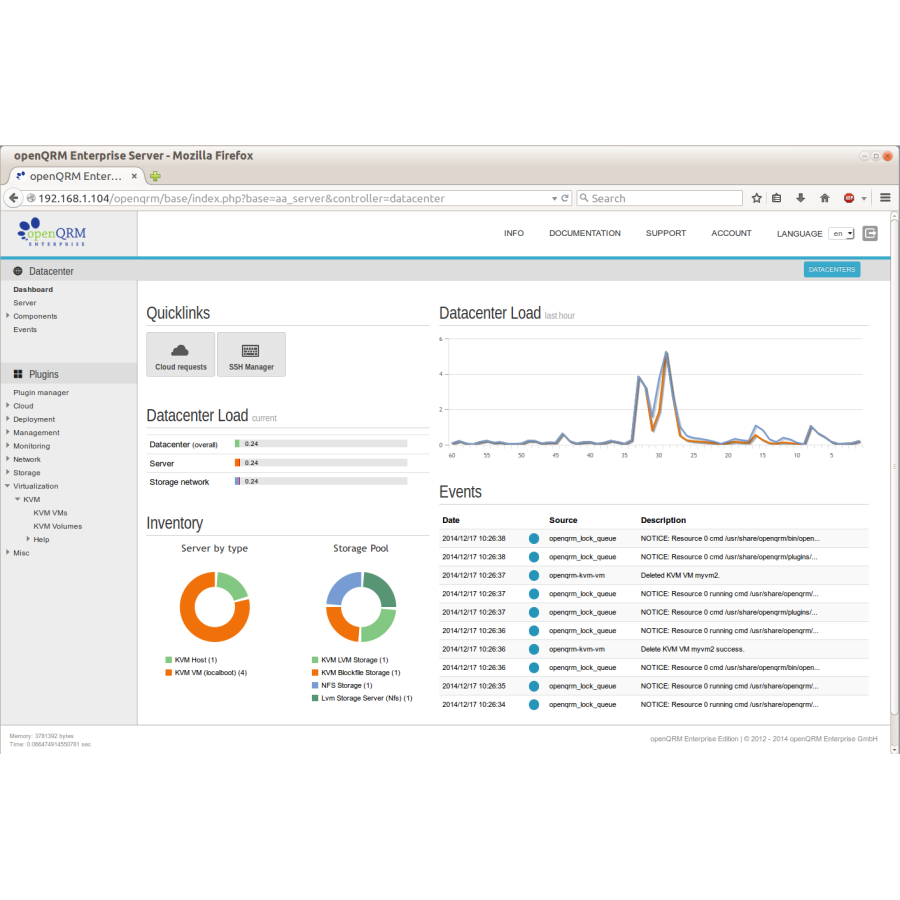Expand the Monitoring plugin category

(x=7, y=445)
